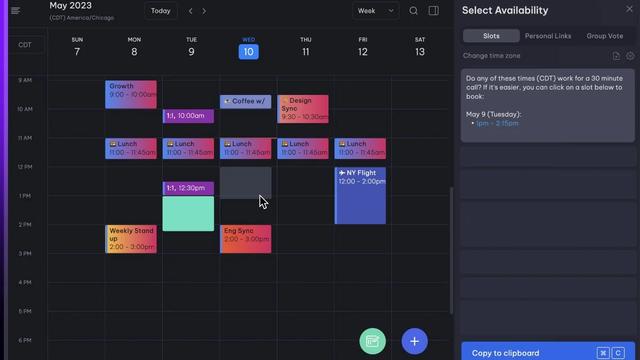Image resolution: width=640 pixels, height=360 pixels.
Task: Open the Eng Sync event
Action: (245, 239)
